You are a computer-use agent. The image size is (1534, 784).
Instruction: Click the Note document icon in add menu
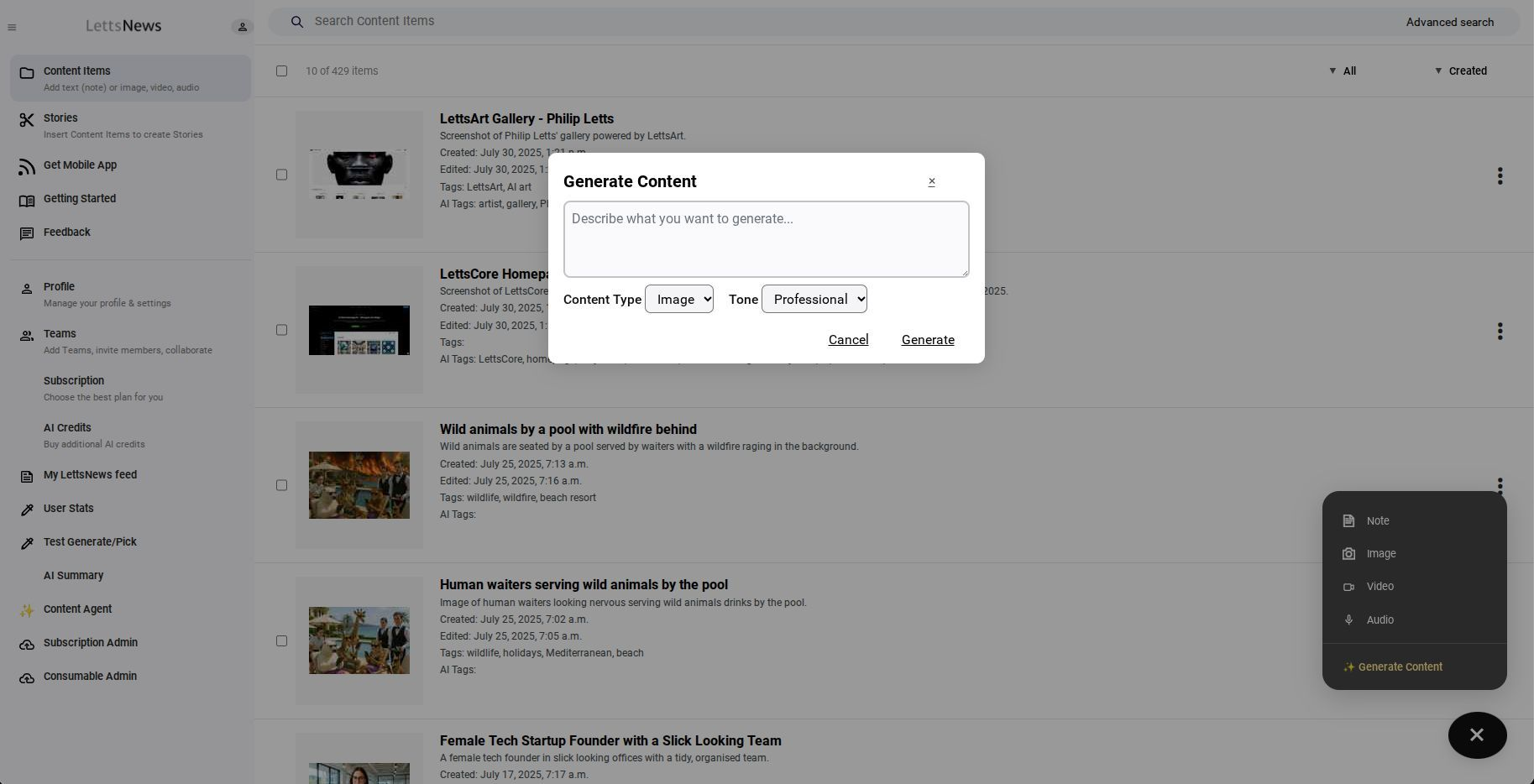pyautogui.click(x=1348, y=520)
